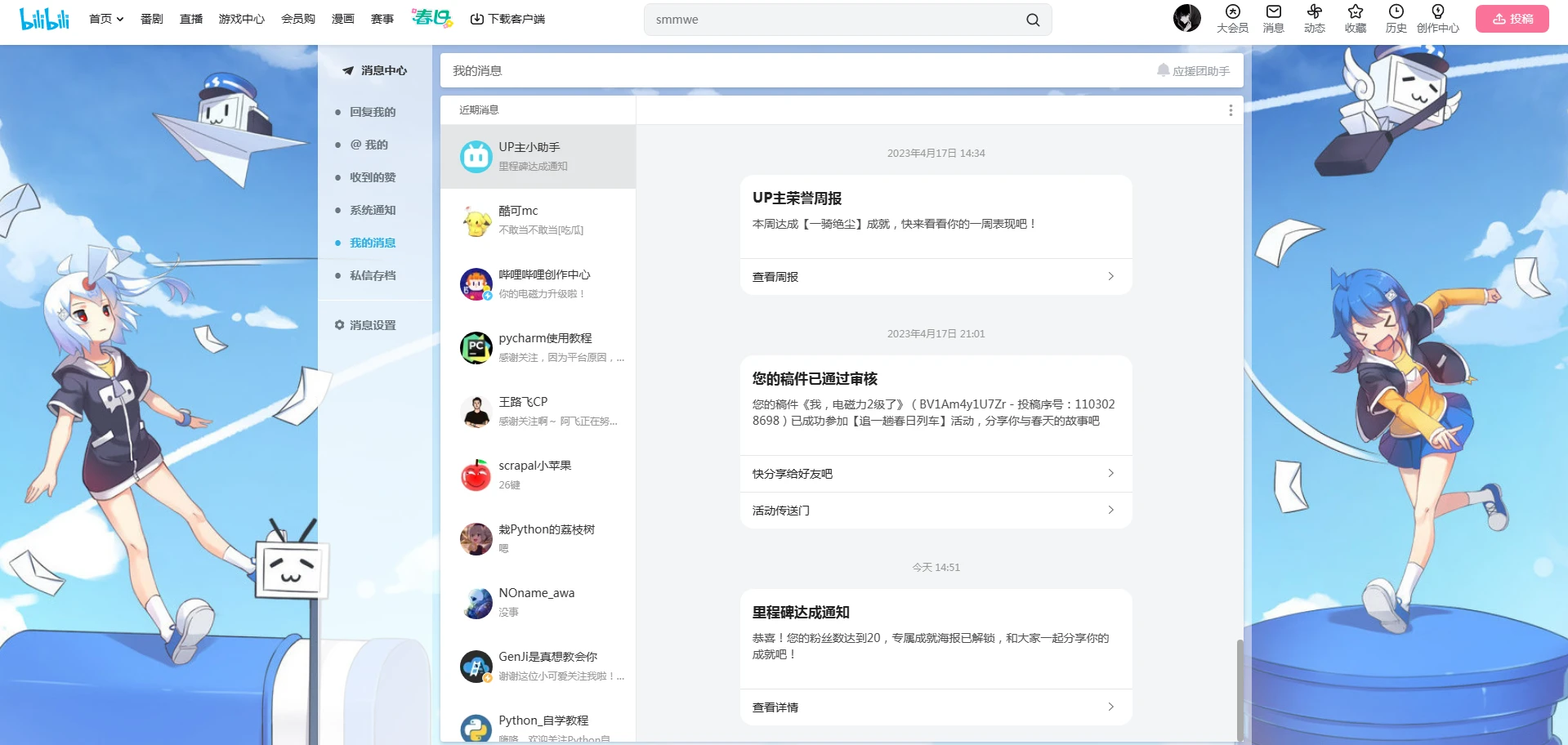The image size is (1568, 745).
Task: Select 回复我的 in sidebar
Action: coord(373,112)
